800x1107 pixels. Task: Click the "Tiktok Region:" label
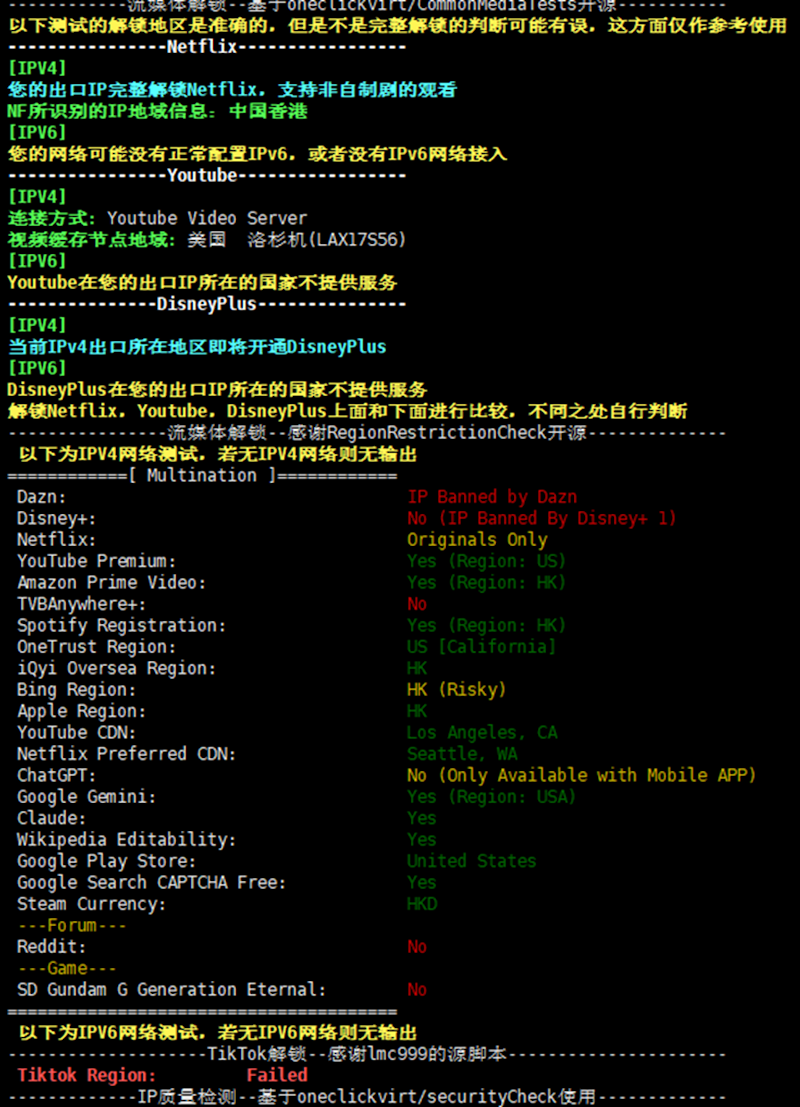(x=87, y=1075)
